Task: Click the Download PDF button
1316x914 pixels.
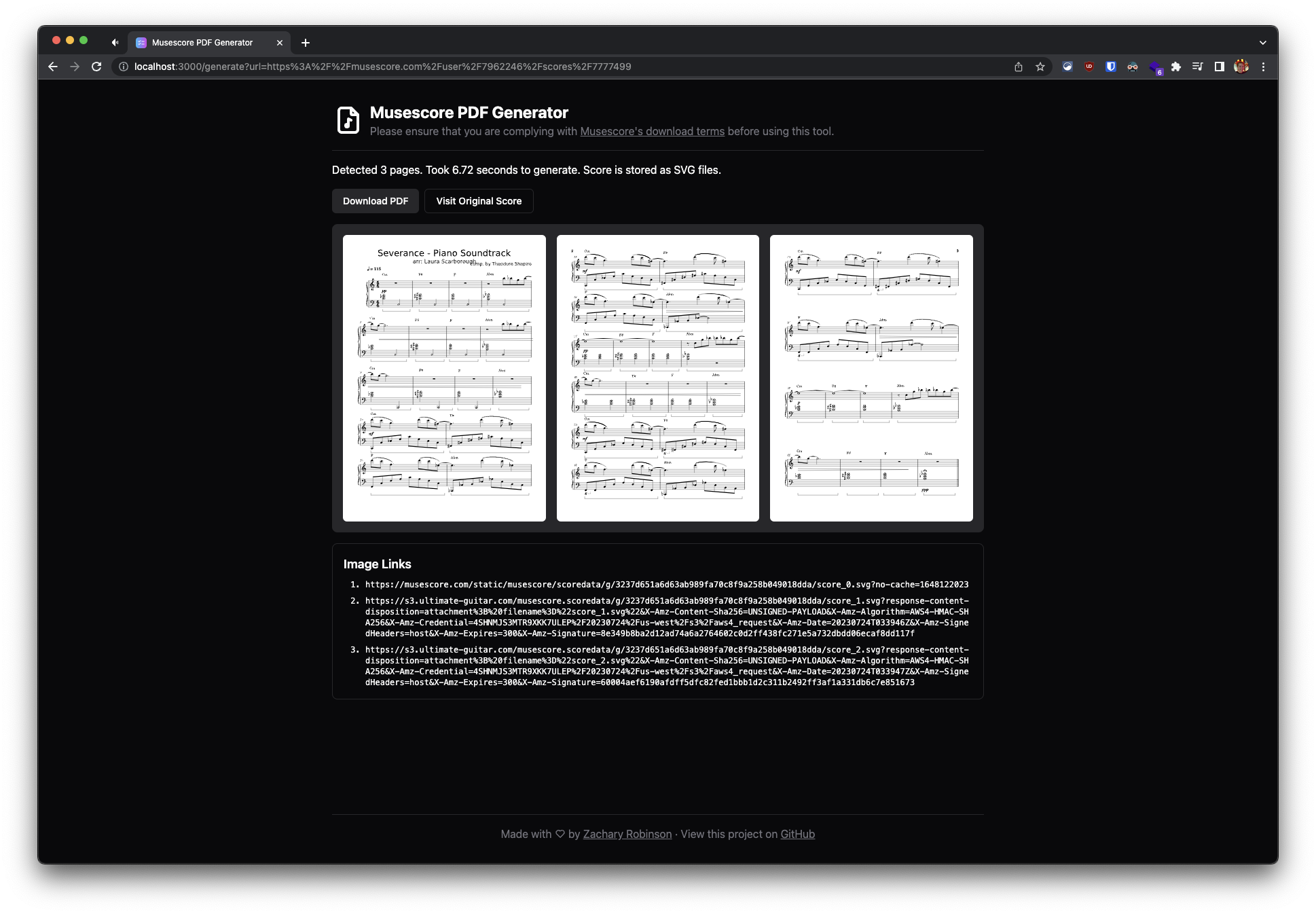Action: (375, 201)
